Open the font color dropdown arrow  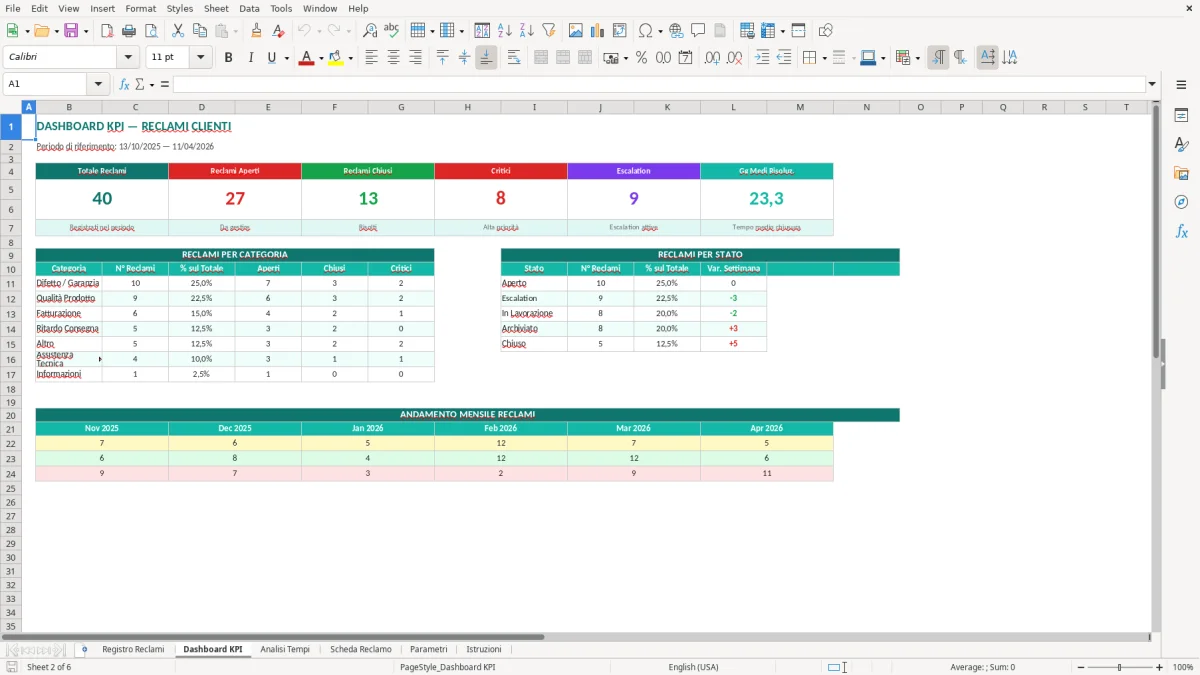(320, 58)
